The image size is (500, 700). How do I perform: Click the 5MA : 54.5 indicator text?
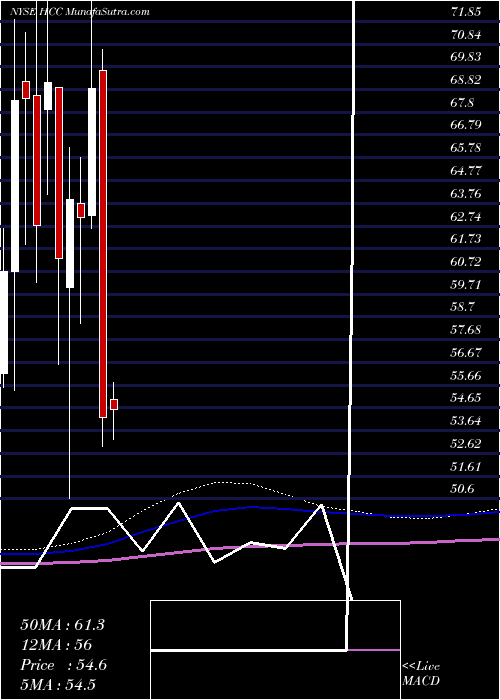(58, 685)
